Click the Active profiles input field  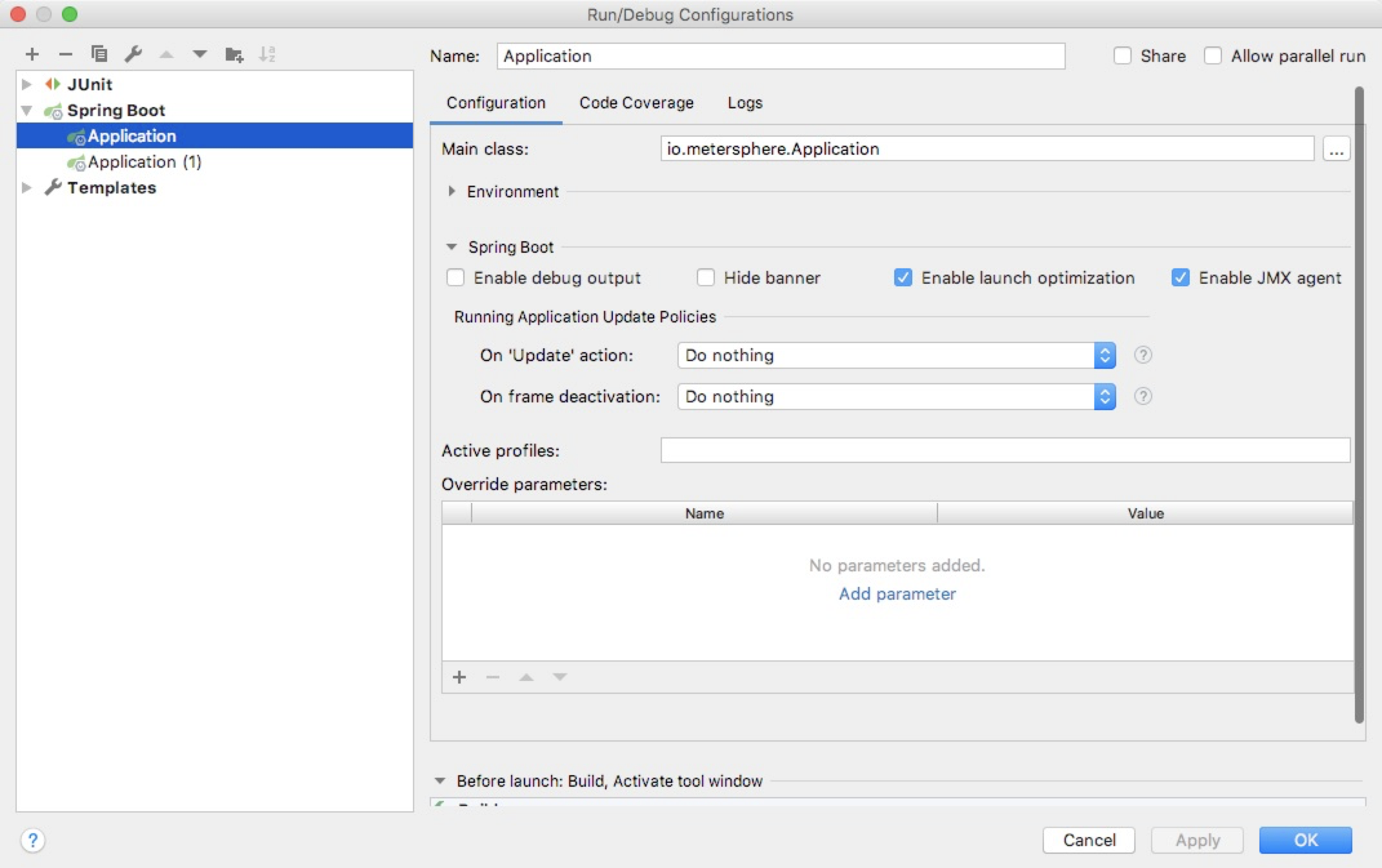1005,451
